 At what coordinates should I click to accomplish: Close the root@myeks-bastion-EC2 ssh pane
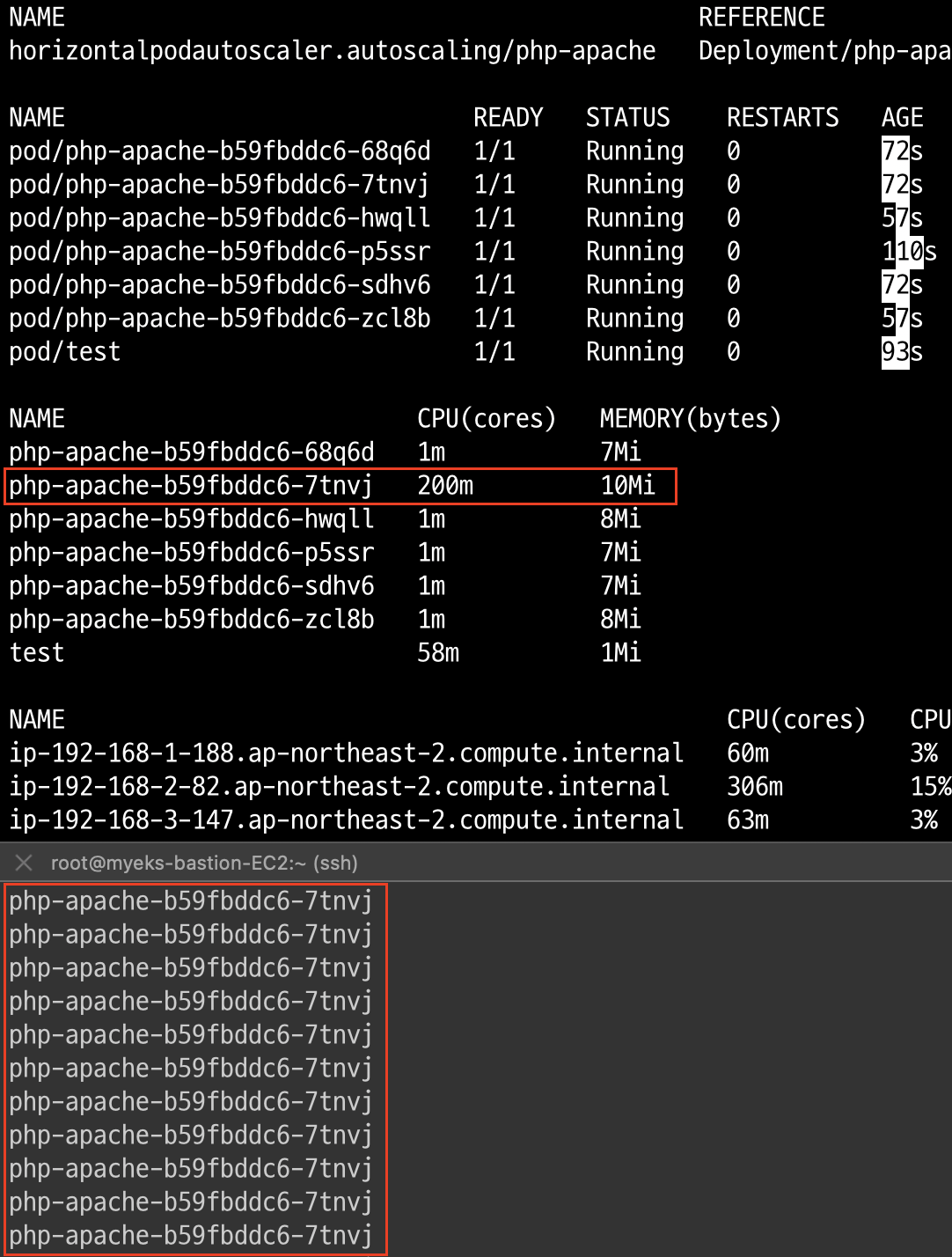click(24, 863)
